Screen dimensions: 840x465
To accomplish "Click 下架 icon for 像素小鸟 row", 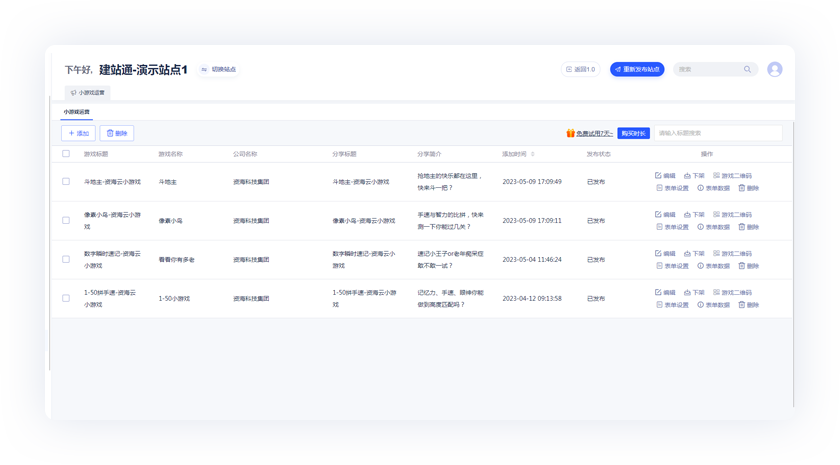I will [x=688, y=215].
